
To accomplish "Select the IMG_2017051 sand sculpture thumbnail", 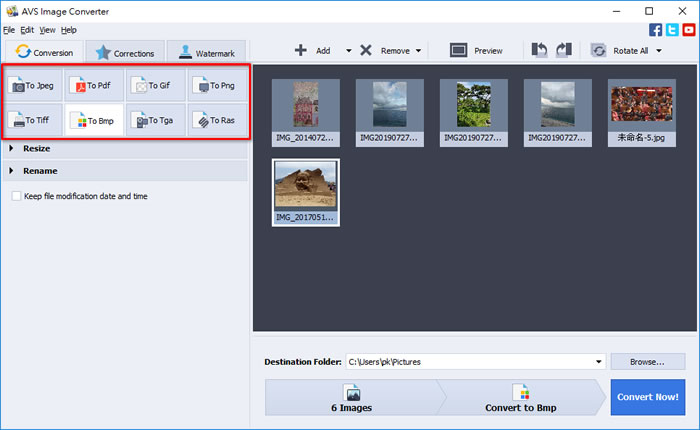I will (305, 192).
